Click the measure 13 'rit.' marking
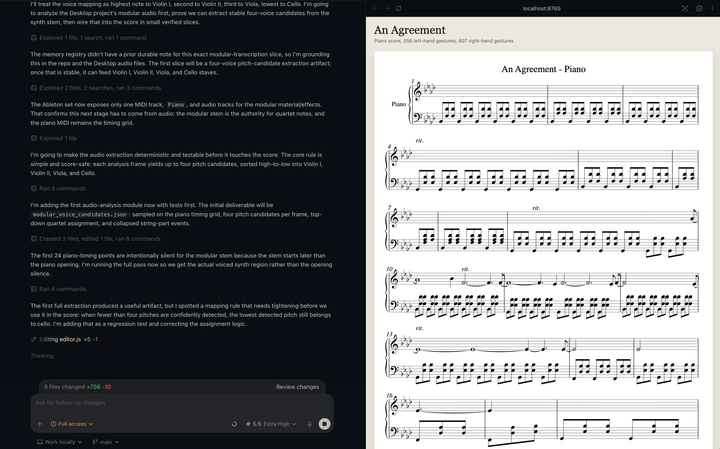Image resolution: width=720 pixels, height=449 pixels. tap(419, 328)
